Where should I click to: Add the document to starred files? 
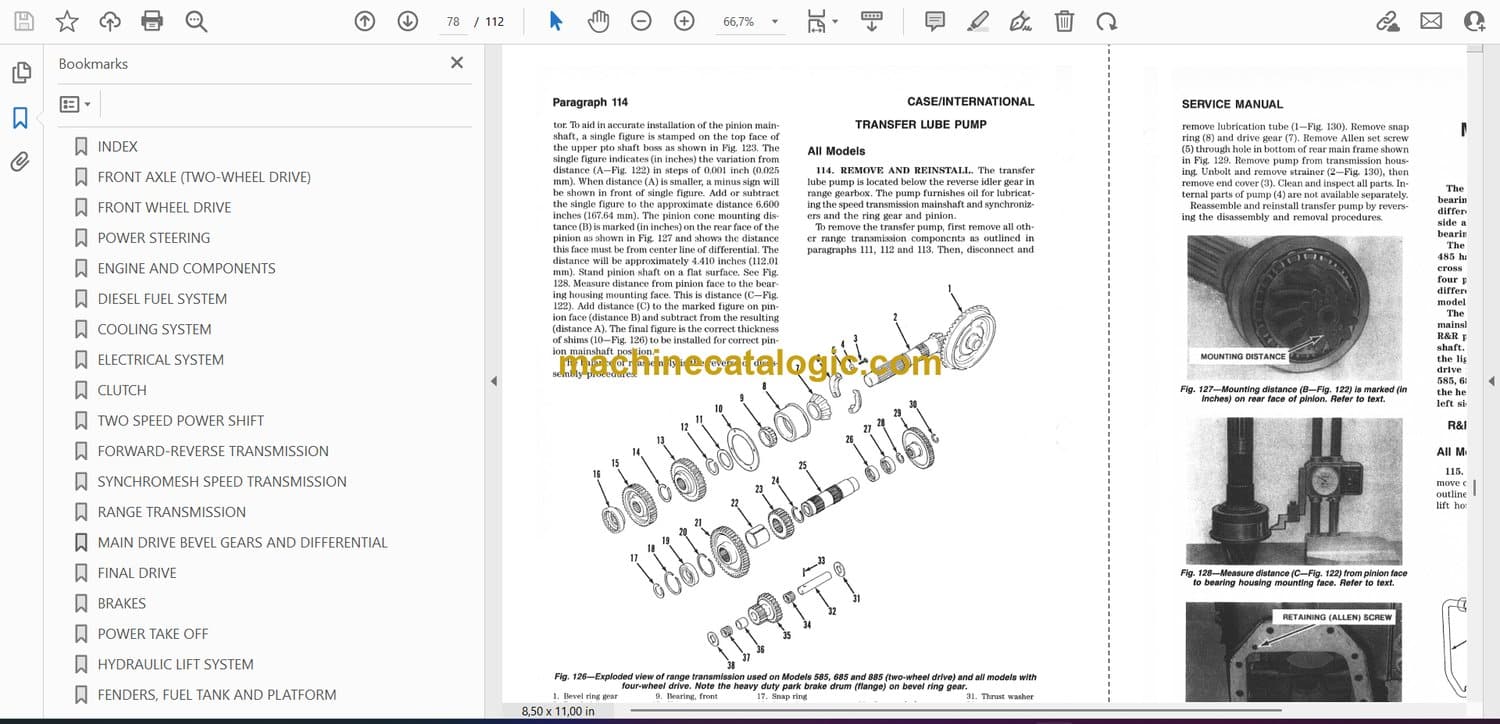coord(67,21)
